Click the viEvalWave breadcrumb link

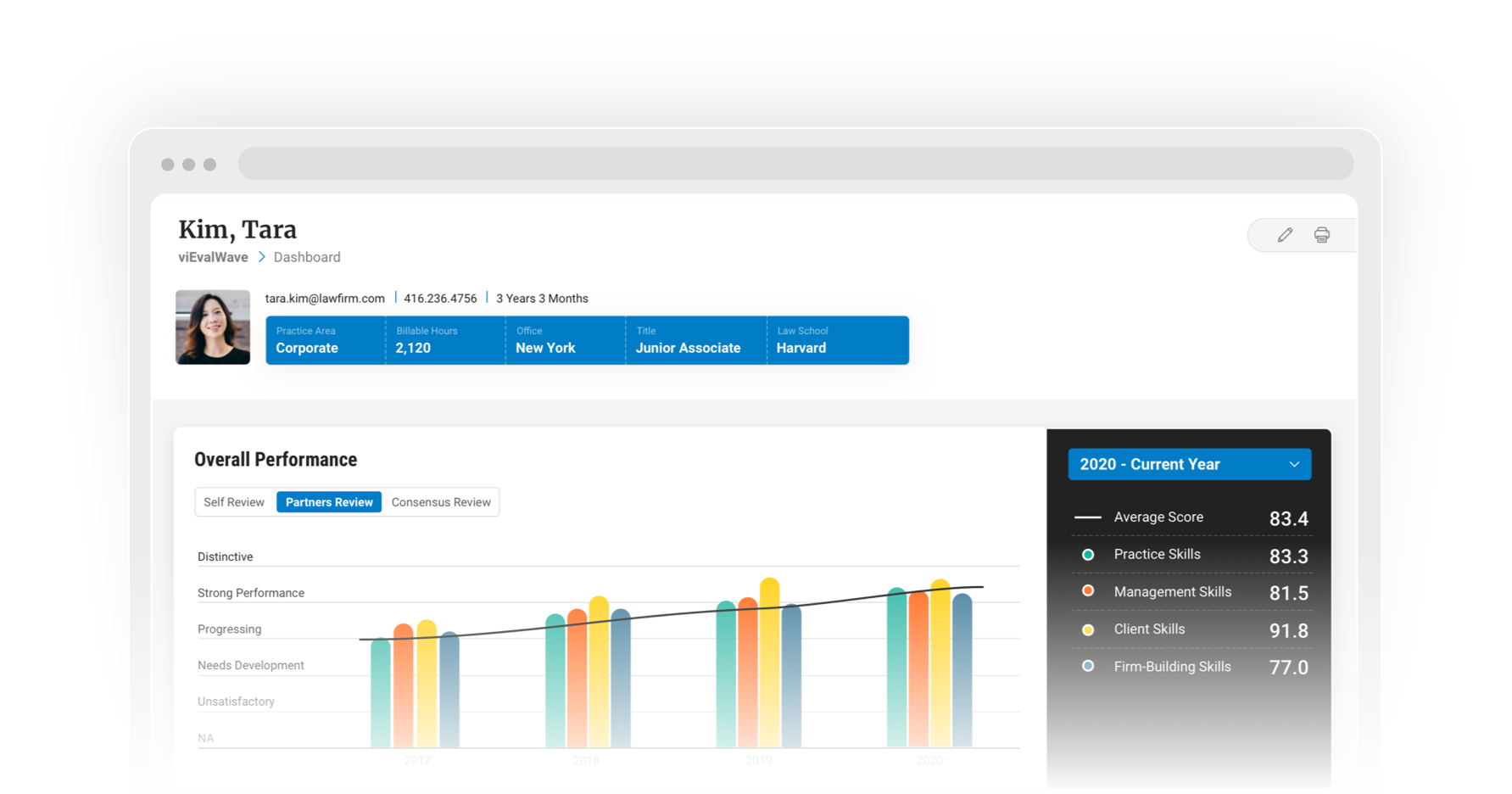(213, 257)
